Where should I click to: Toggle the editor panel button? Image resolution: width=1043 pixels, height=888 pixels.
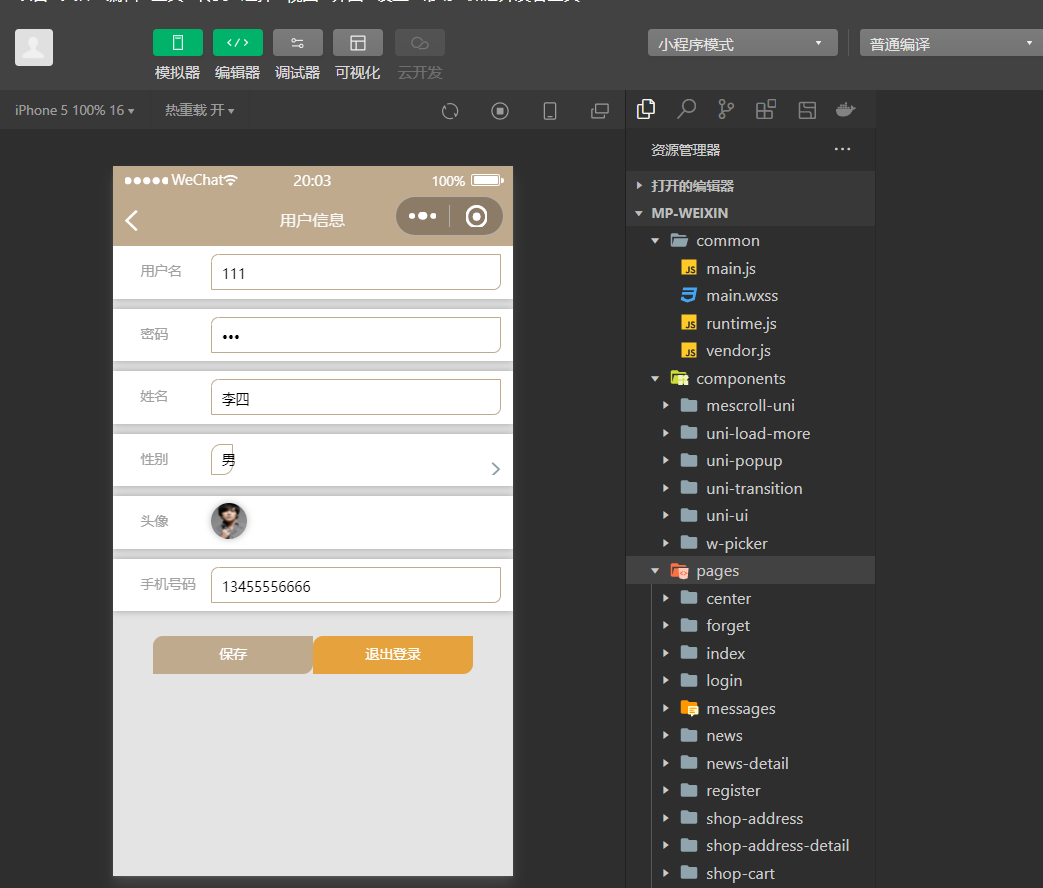coord(237,43)
